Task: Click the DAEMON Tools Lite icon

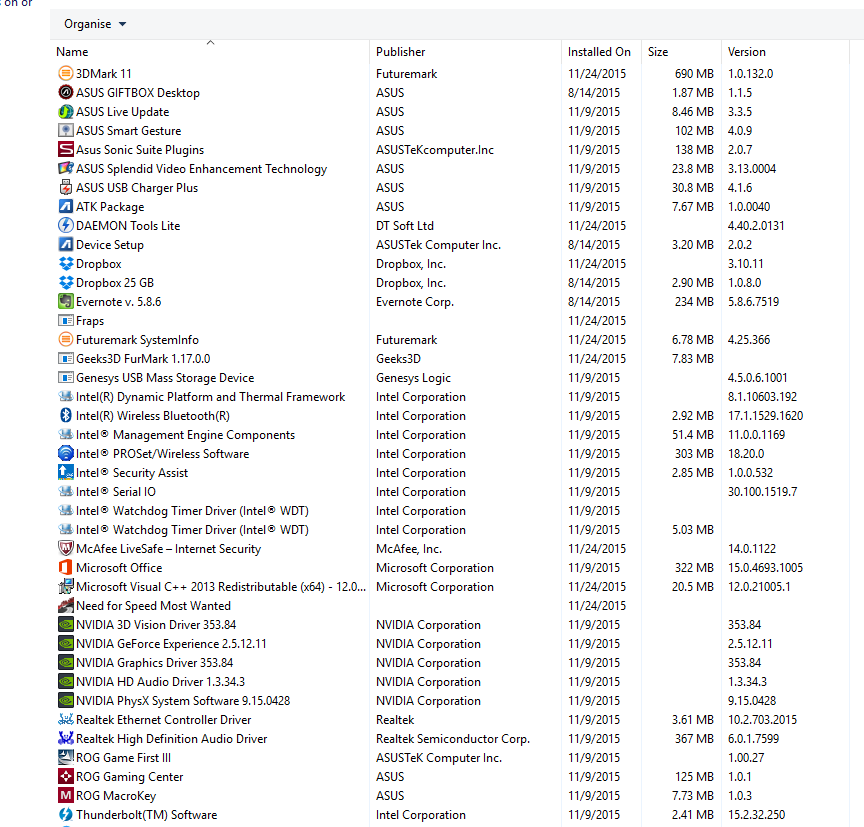Action: click(66, 225)
